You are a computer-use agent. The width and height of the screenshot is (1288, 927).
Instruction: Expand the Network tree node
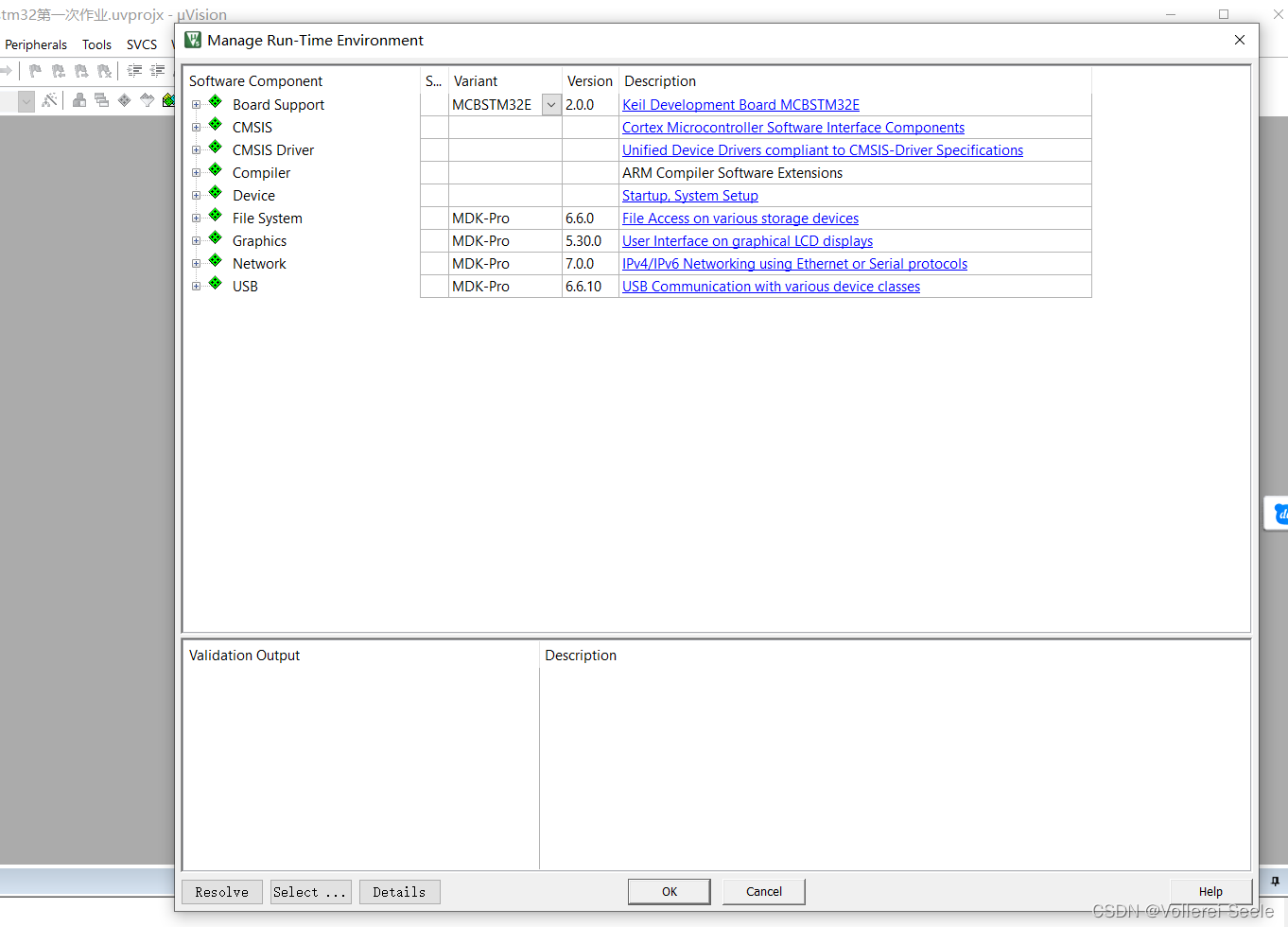[197, 264]
